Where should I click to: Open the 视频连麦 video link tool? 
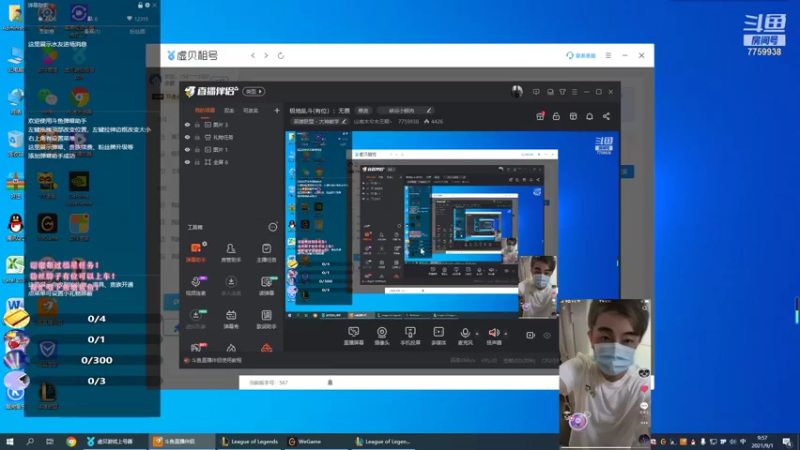pyautogui.click(x=195, y=286)
